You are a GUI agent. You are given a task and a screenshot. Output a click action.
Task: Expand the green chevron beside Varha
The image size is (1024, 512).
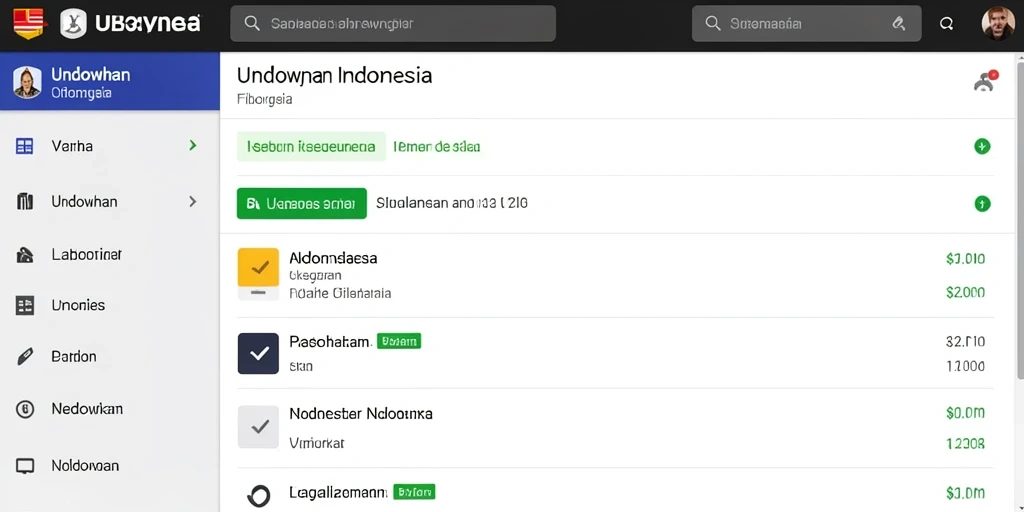point(193,145)
